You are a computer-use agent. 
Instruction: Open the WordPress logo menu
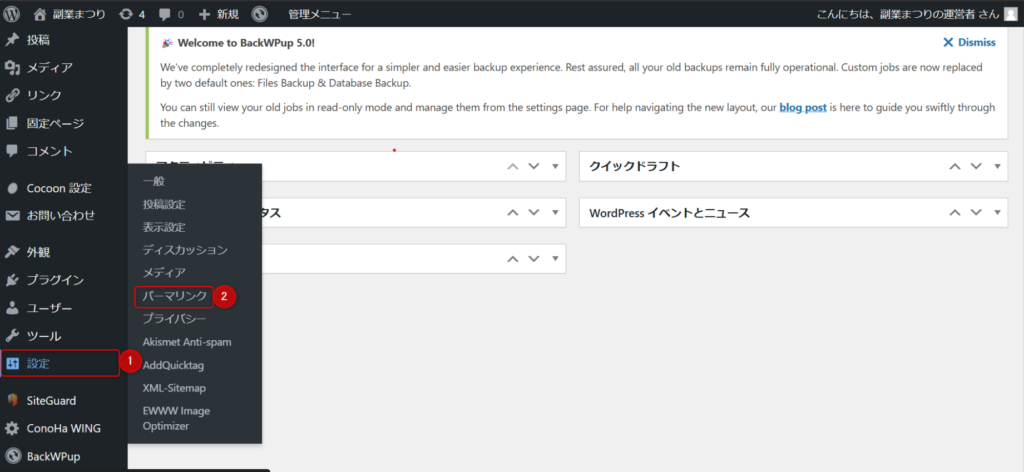(x=11, y=14)
